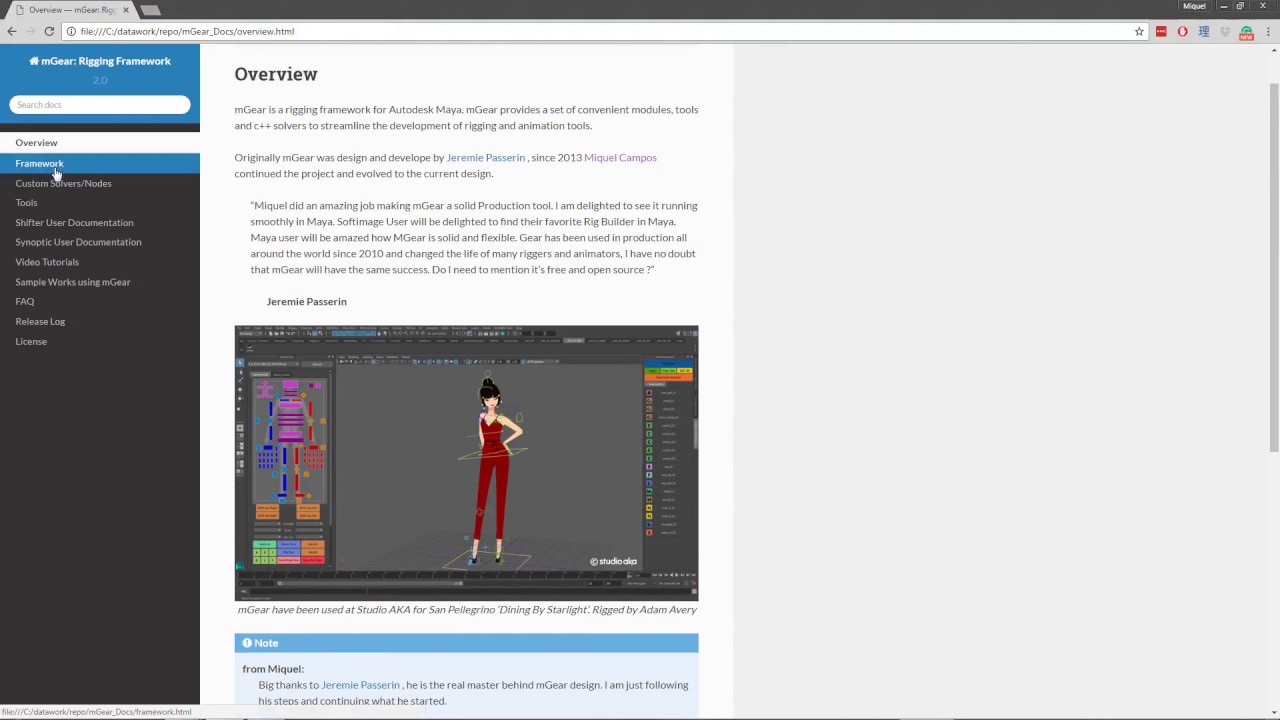Open the green extension with NEW badge
Viewport: 1280px width, 720px height.
[1246, 32]
